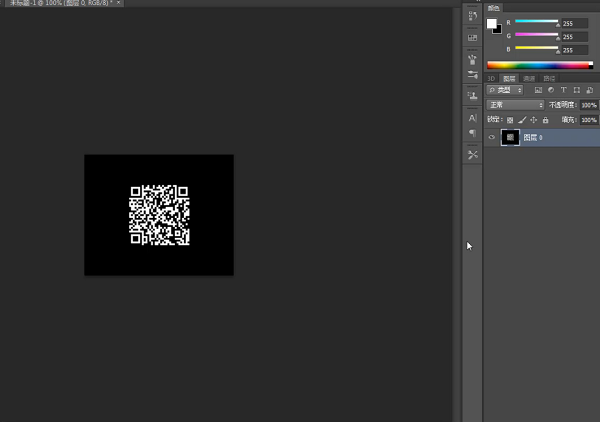The width and height of the screenshot is (600, 422).
Task: Toggle lock all padlock icon
Action: [x=546, y=120]
